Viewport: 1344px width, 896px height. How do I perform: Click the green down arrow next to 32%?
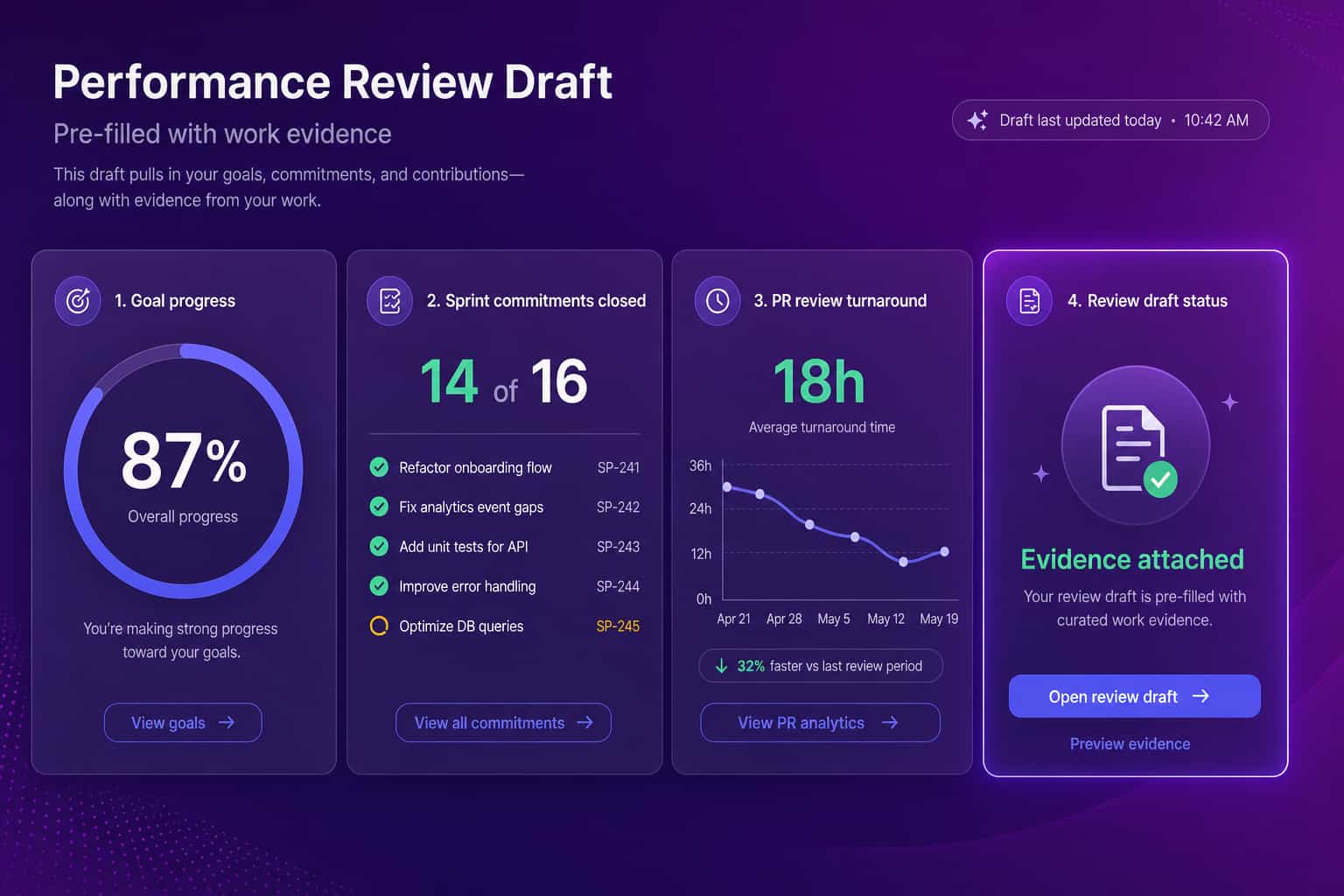[x=721, y=666]
